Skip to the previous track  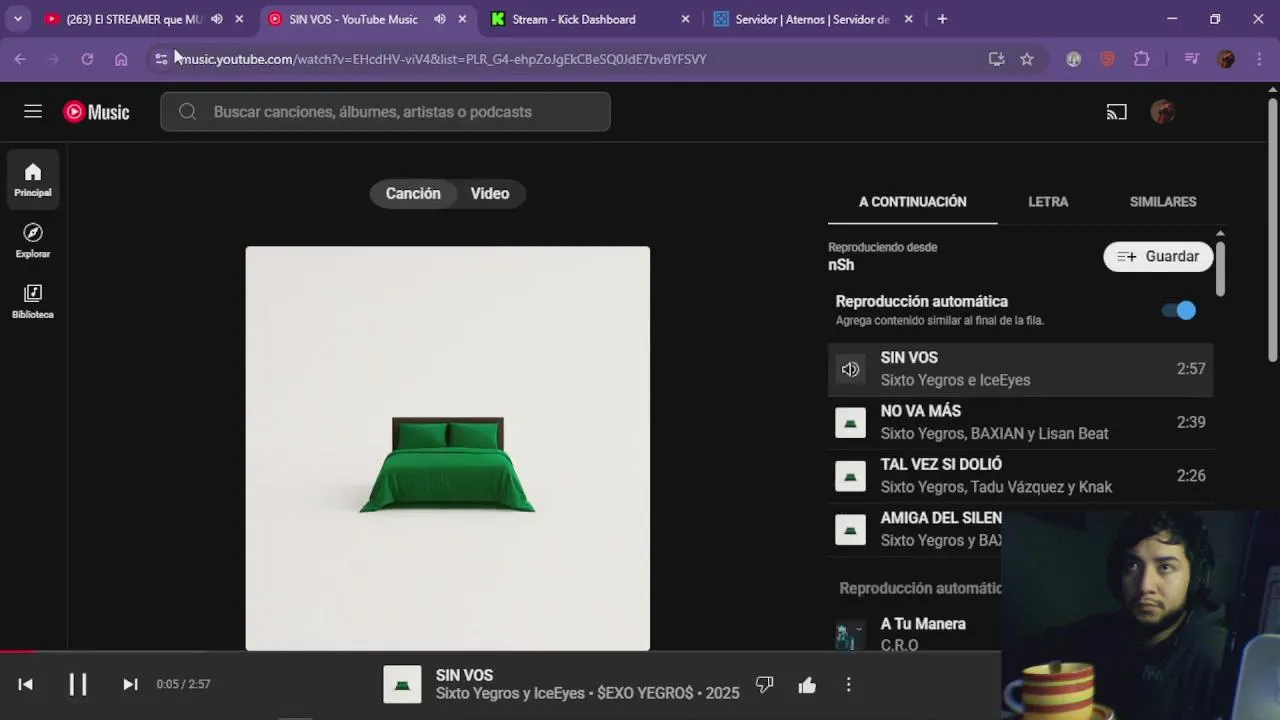(26, 684)
